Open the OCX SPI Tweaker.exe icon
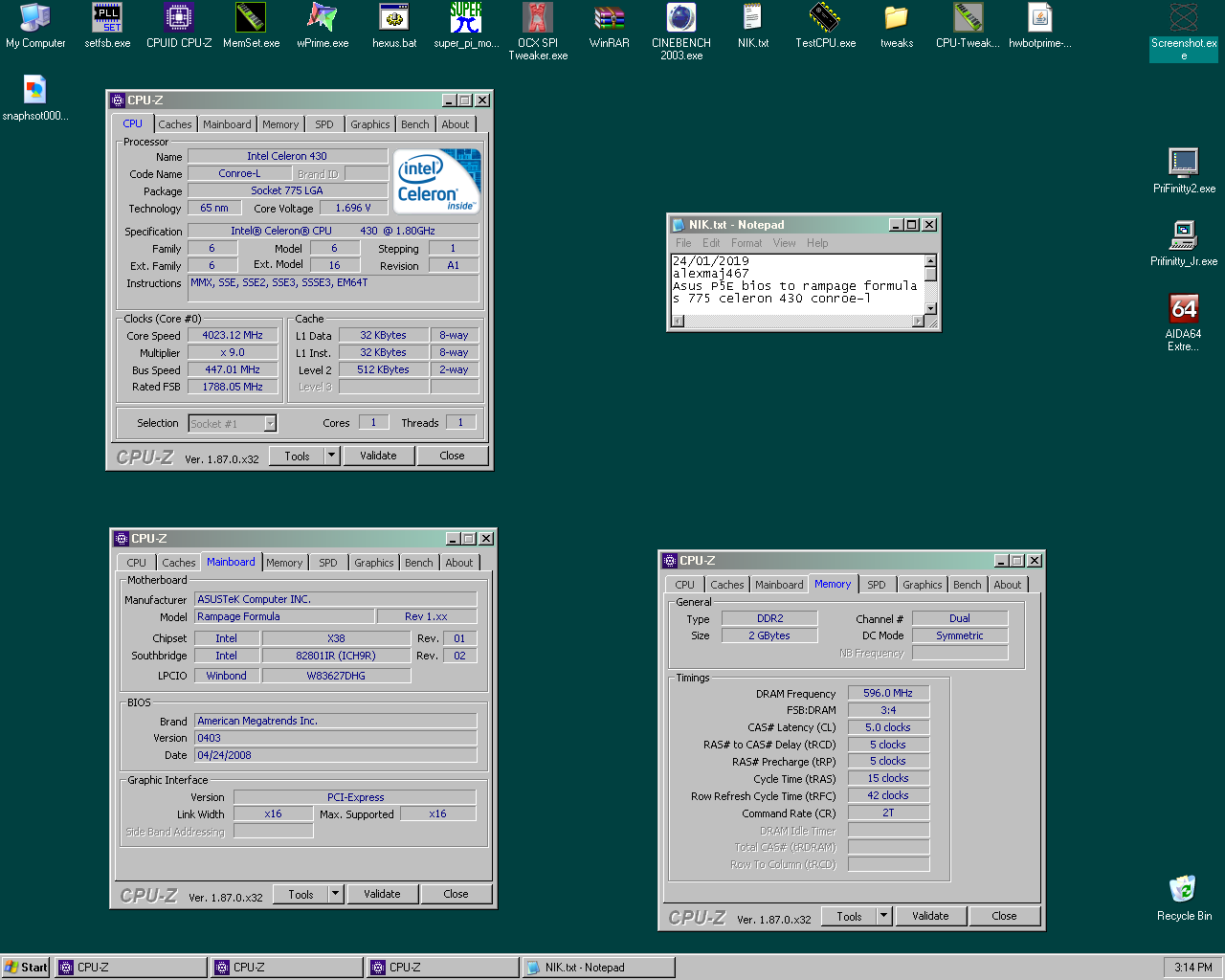Viewport: 1225px width, 980px height. [538, 32]
